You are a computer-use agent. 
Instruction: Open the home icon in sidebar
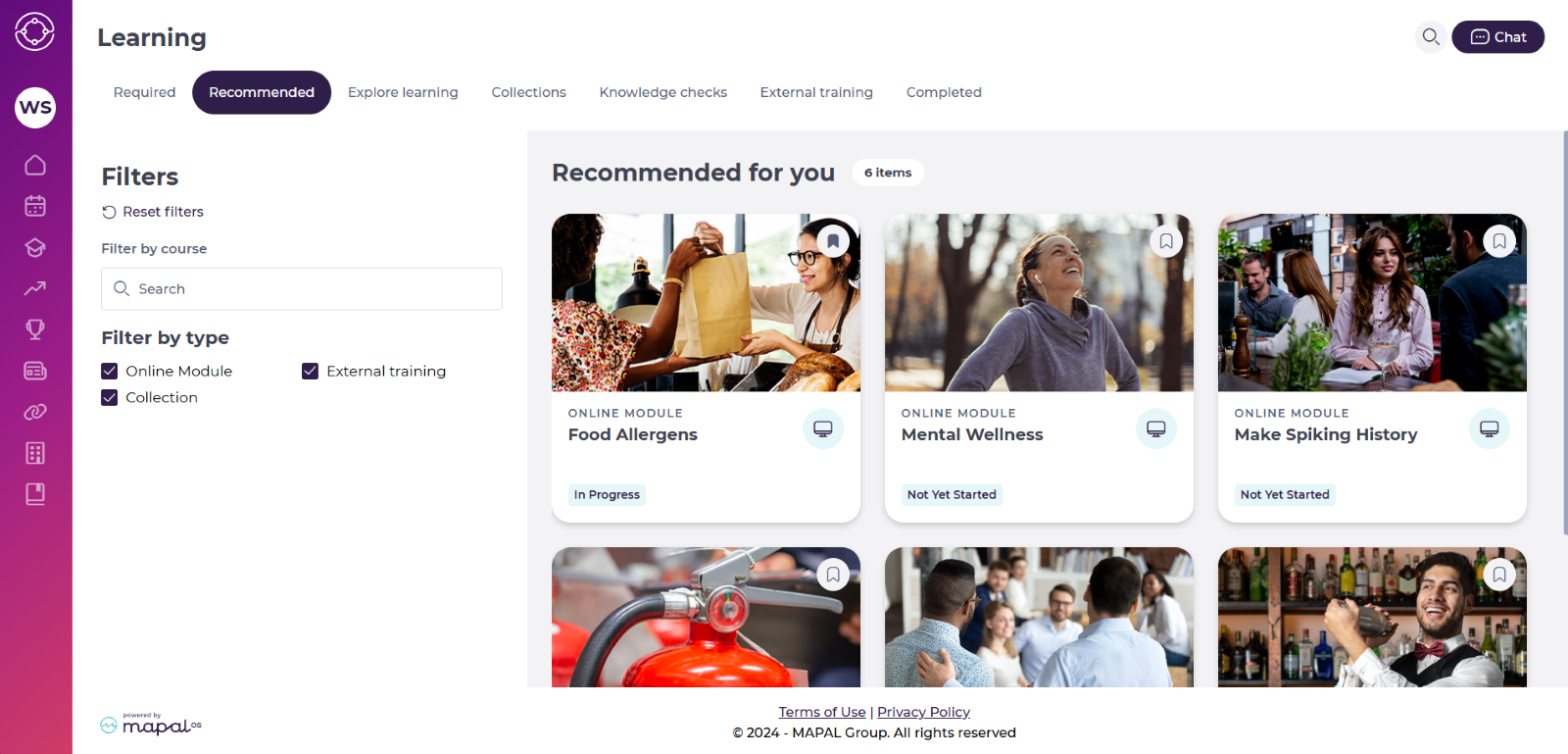pyautogui.click(x=35, y=165)
